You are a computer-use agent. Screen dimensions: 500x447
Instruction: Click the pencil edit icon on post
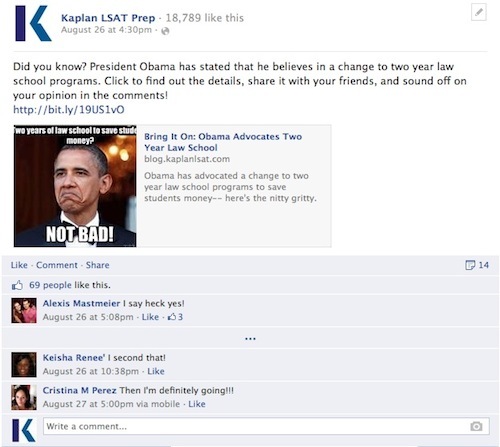479,13
